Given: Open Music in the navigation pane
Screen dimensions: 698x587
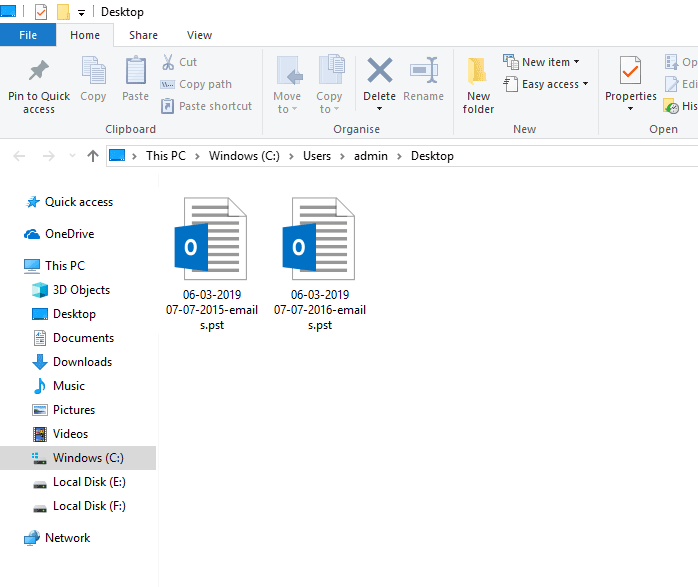Looking at the screenshot, I should [x=69, y=385].
